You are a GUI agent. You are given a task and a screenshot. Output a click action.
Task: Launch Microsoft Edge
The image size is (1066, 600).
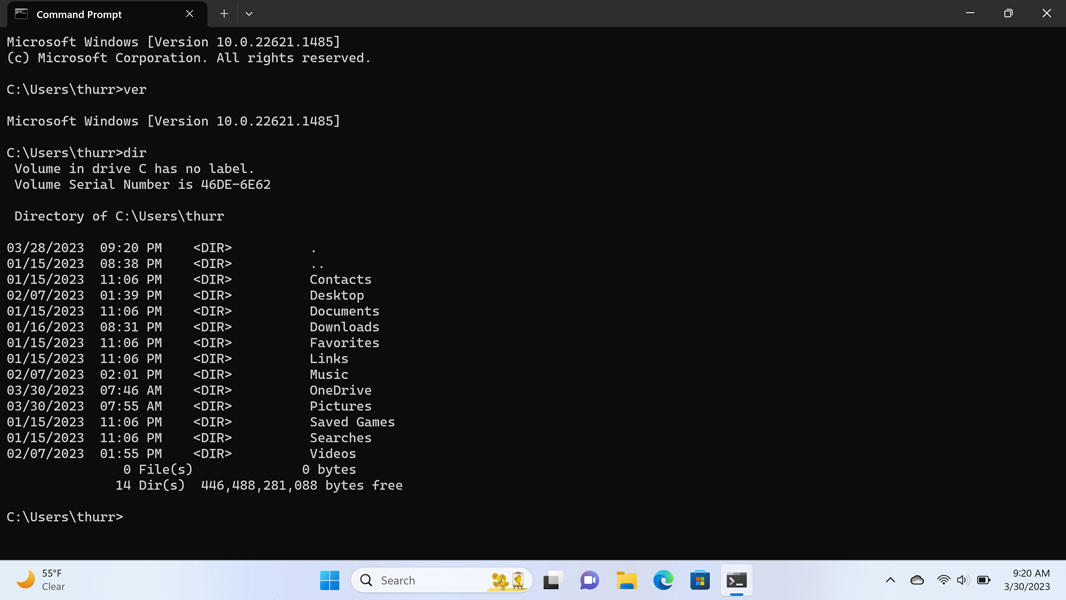pos(663,580)
